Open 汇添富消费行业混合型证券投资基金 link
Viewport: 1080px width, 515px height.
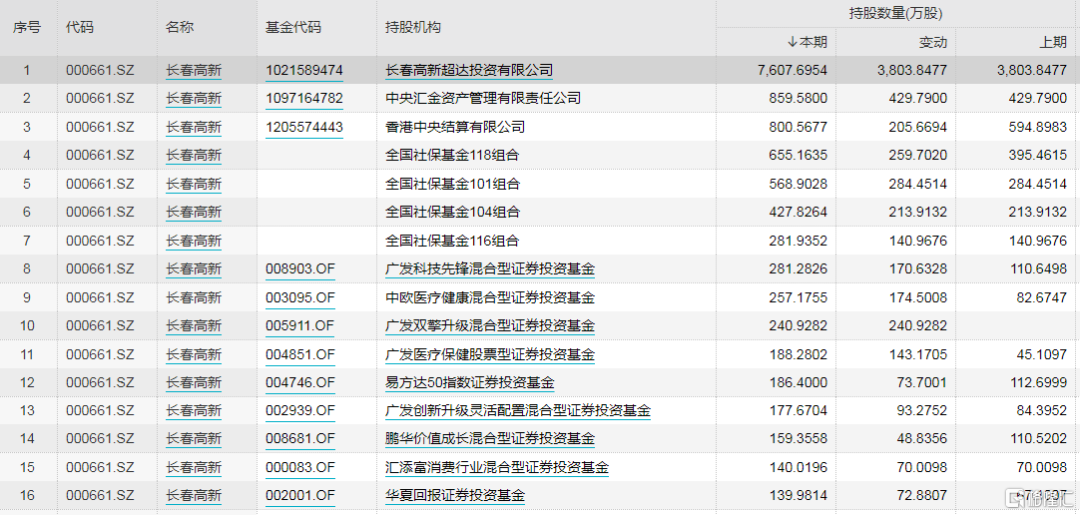pos(497,468)
